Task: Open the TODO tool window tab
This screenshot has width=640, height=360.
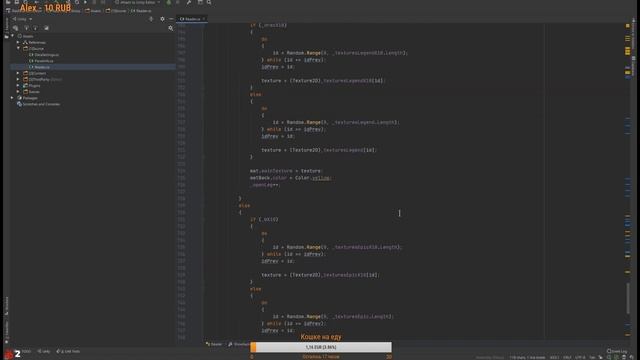Action: tap(26, 351)
